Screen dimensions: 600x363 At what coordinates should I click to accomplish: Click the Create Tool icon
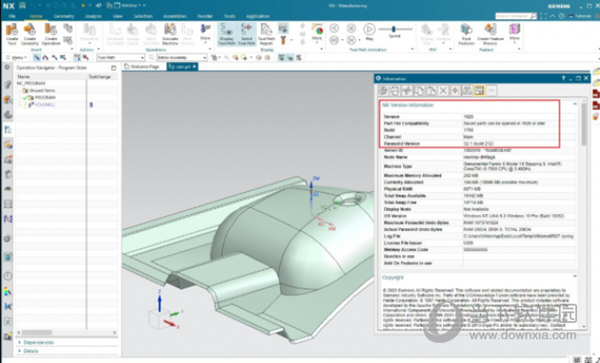(x=12, y=34)
